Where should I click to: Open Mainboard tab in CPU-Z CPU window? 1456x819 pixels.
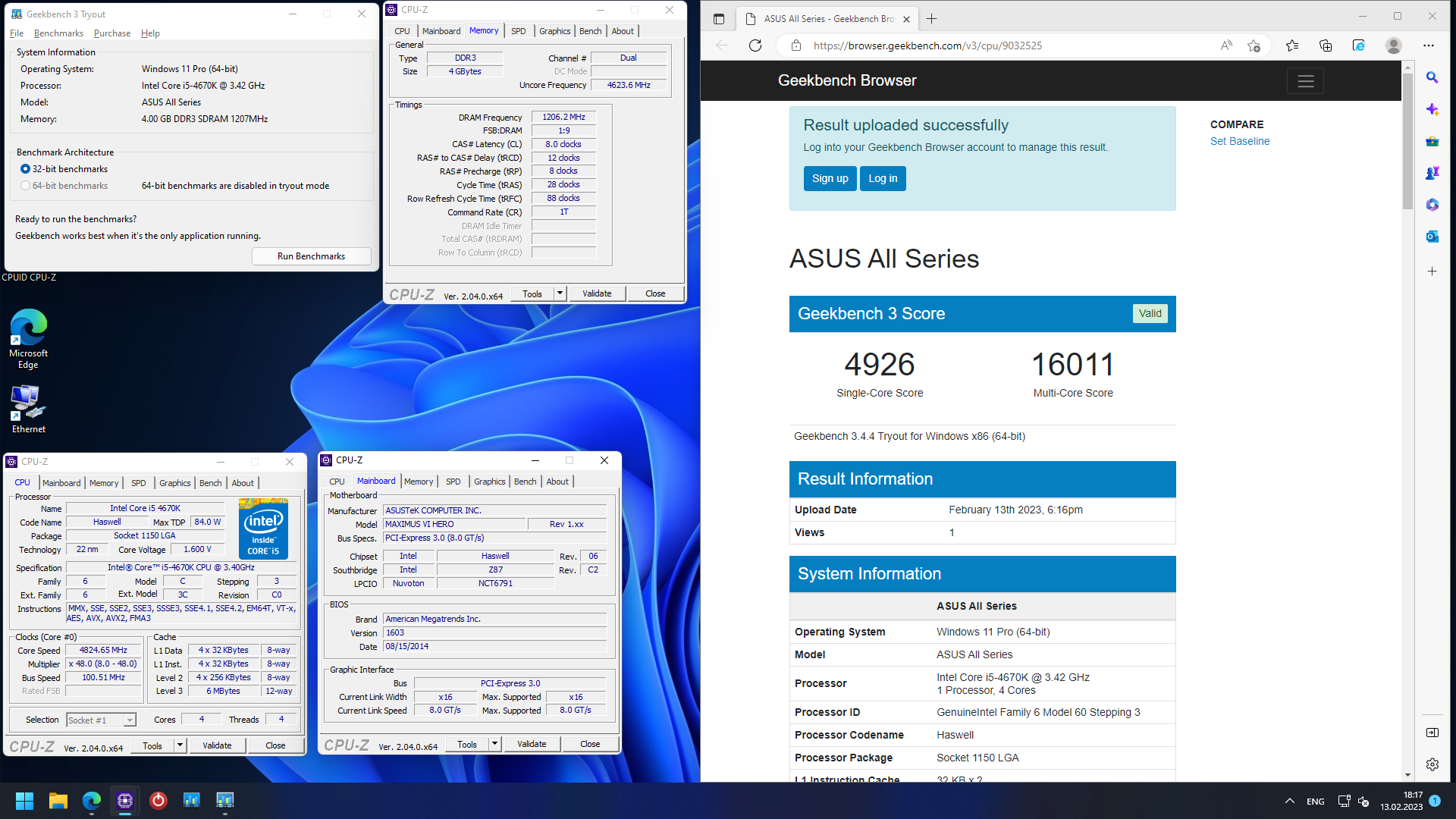61,483
